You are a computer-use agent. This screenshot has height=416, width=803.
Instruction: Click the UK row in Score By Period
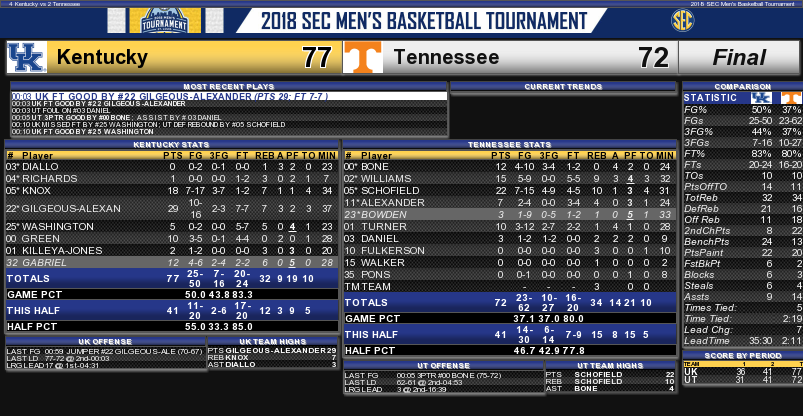(x=743, y=371)
